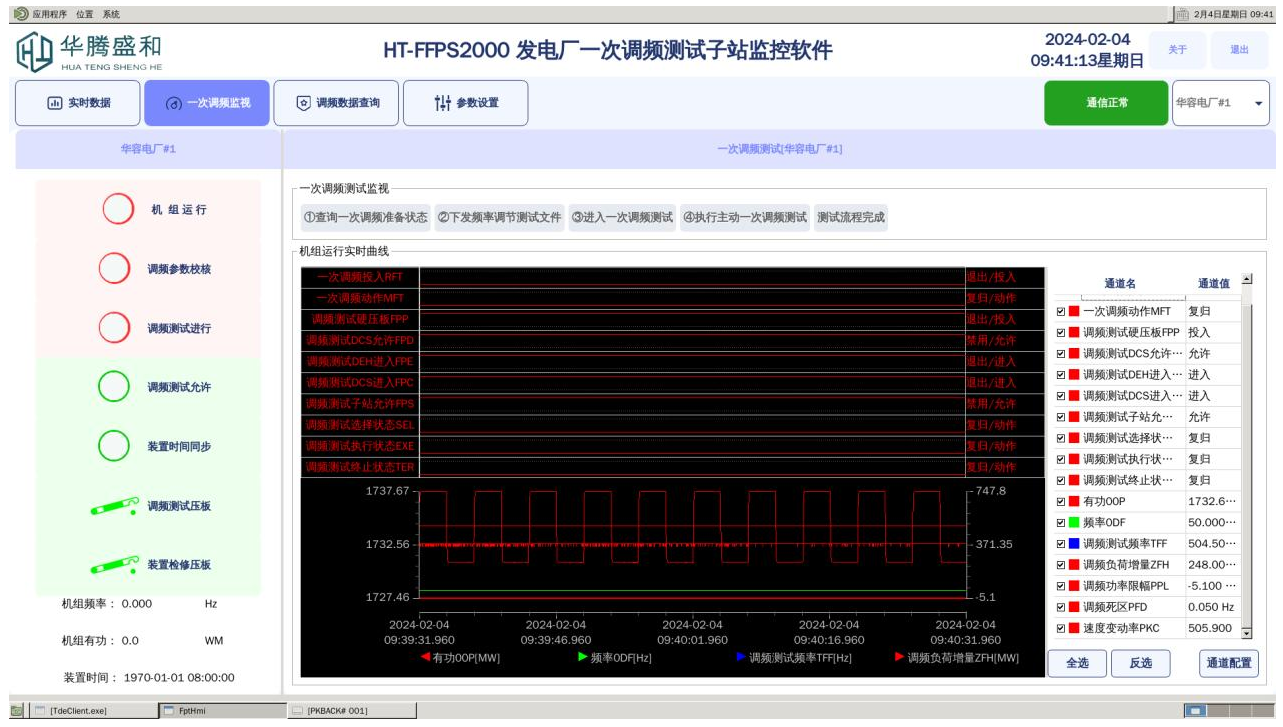
Task: Click the 全选 button
Action: tap(1077, 663)
